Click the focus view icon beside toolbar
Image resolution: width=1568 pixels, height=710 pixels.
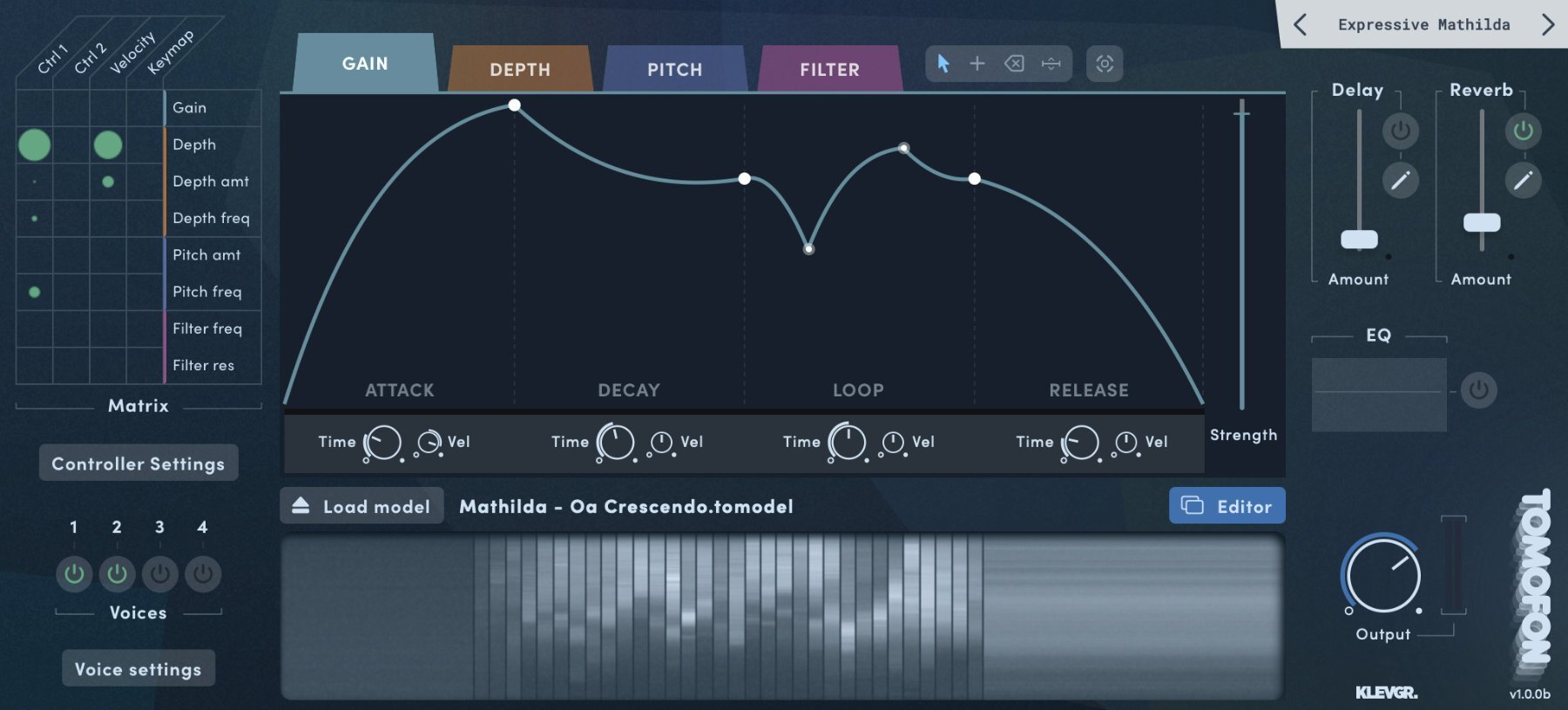[1105, 64]
